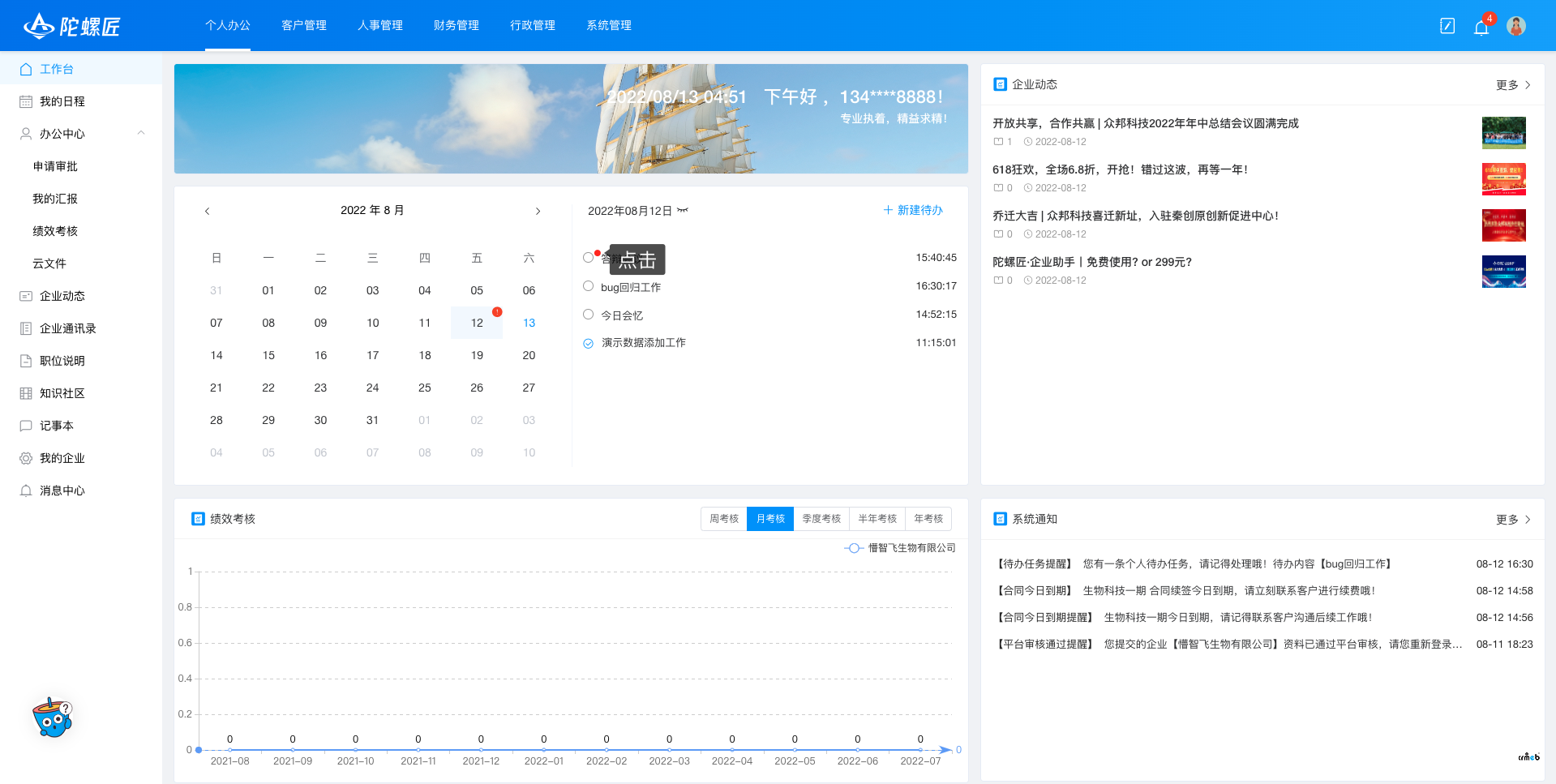Viewport: 1556px width, 784px height.
Task: Switch to 系统管理 top menu
Action: point(609,26)
